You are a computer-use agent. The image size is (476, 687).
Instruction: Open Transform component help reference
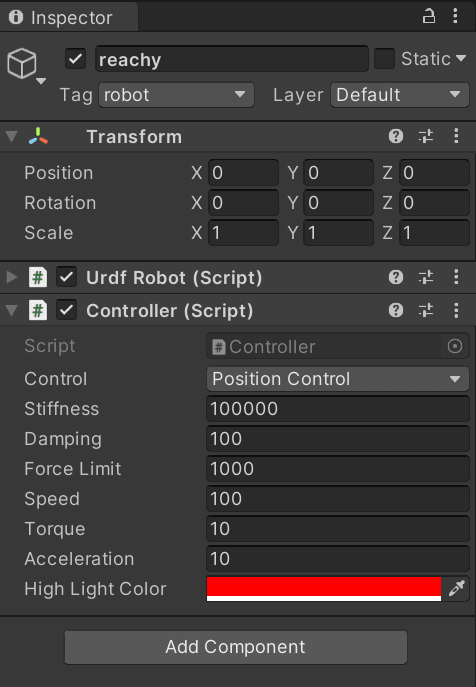(x=396, y=136)
